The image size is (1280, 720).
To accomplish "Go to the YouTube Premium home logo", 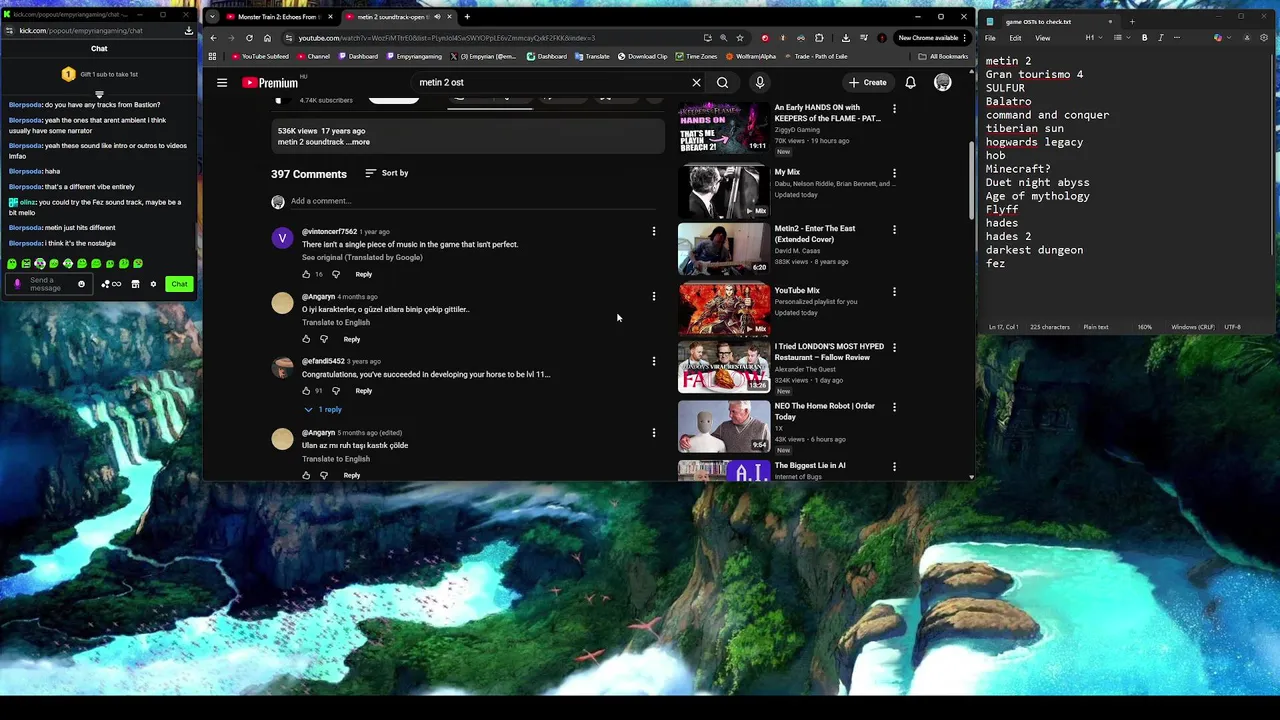I will [x=270, y=83].
